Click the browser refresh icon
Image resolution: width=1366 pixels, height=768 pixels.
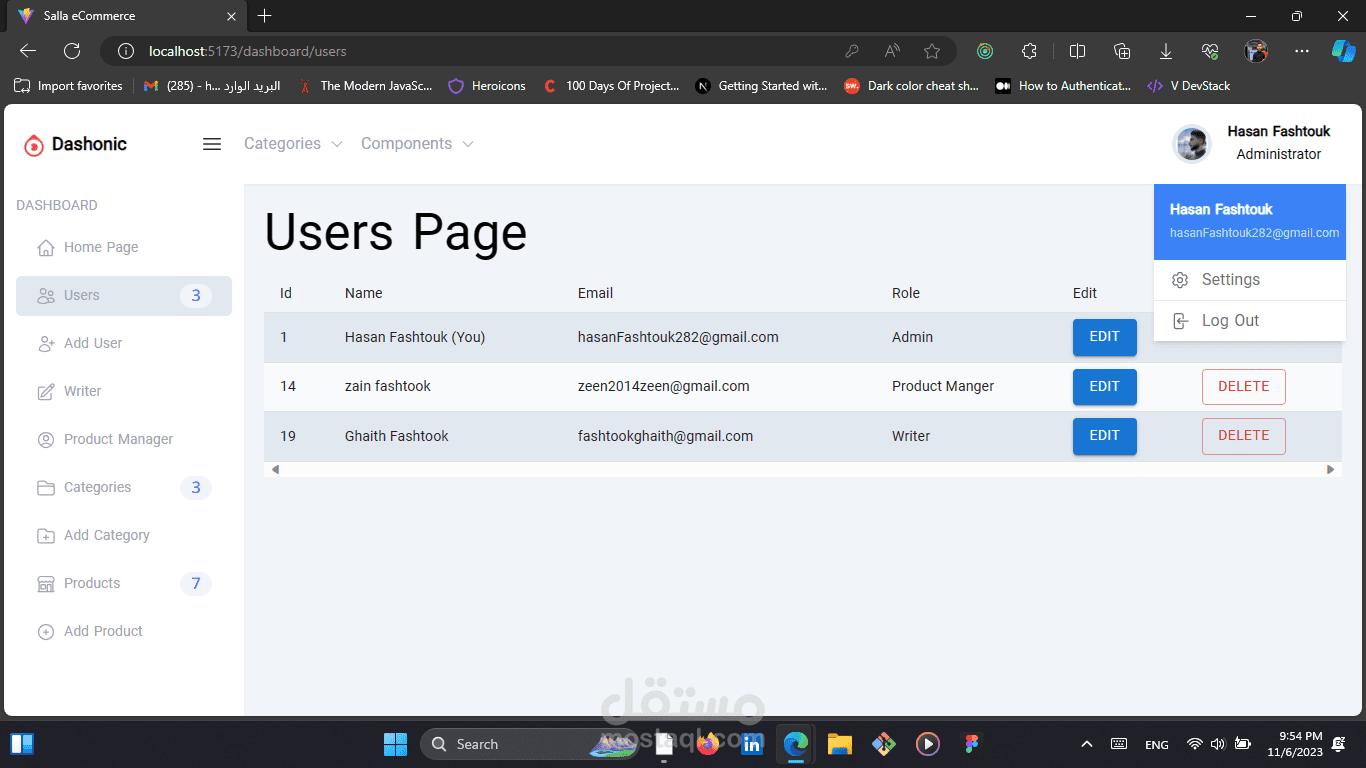click(x=72, y=51)
